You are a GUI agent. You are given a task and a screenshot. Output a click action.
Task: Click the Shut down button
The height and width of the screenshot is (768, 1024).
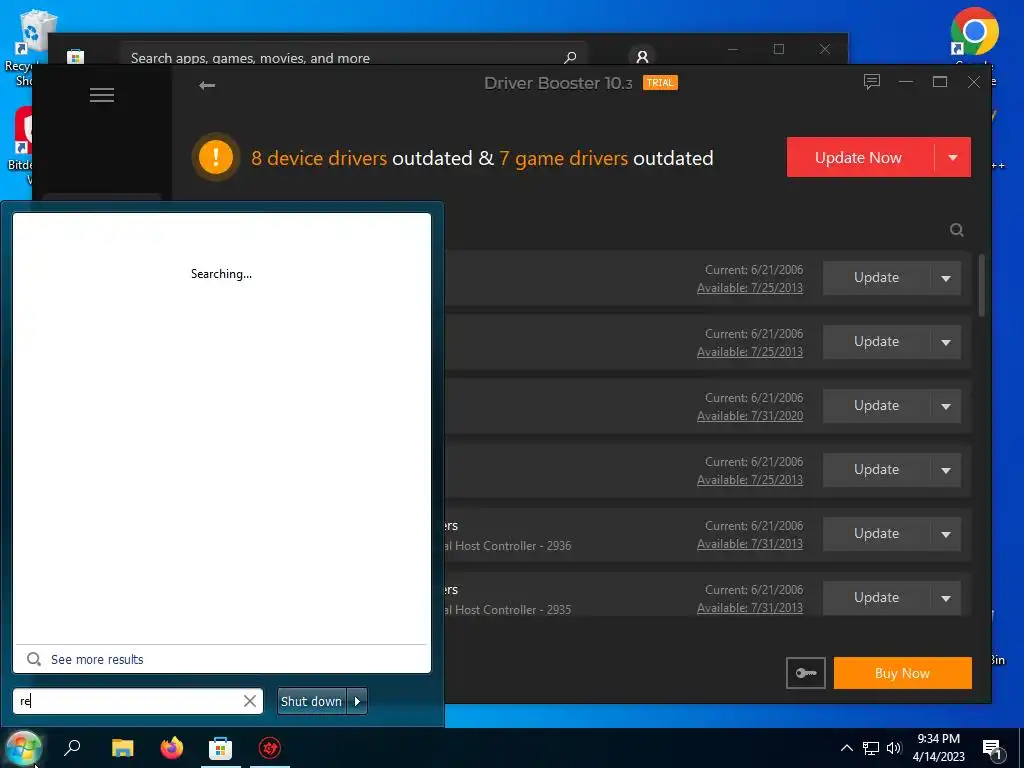tap(312, 701)
